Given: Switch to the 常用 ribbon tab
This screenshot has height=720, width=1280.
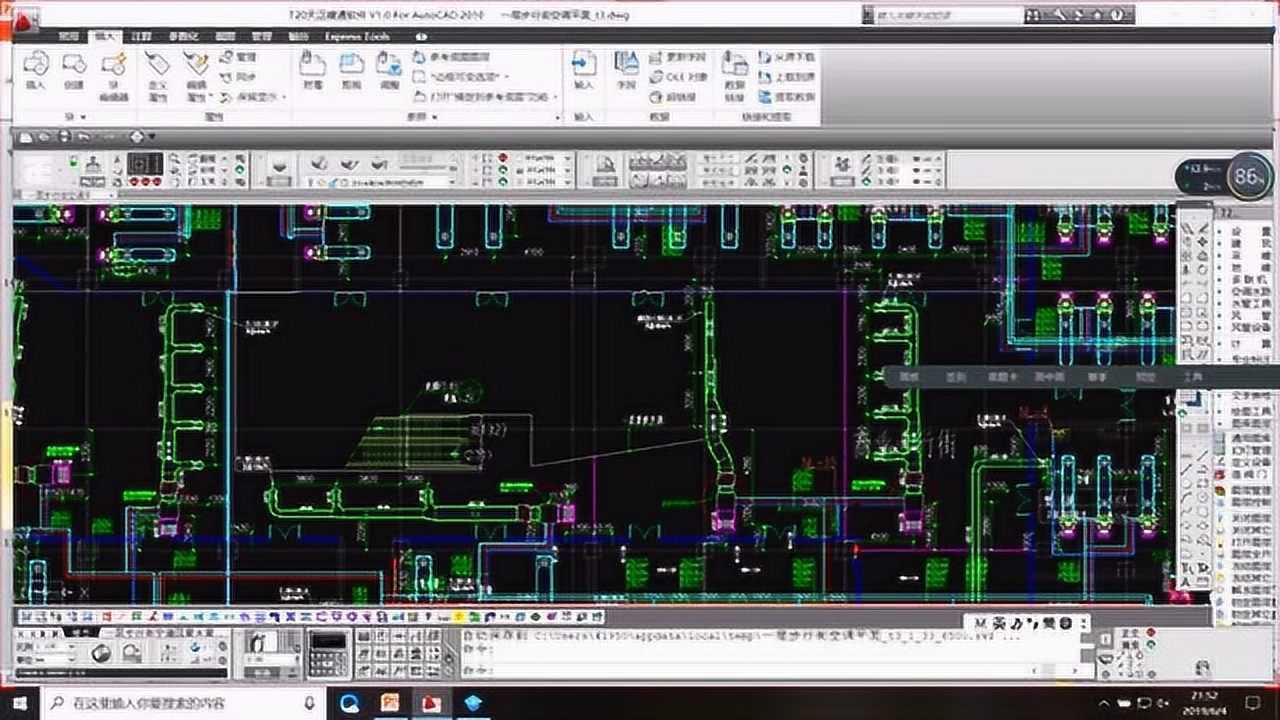Looking at the screenshot, I should point(68,37).
